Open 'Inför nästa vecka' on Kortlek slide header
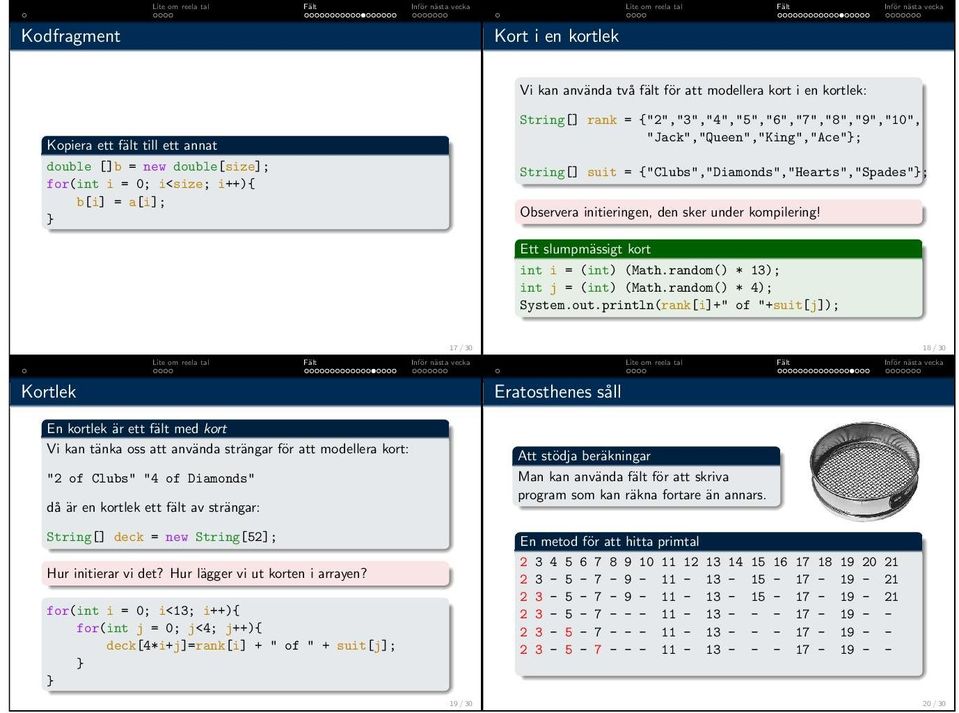The width and height of the screenshot is (959, 713). point(440,362)
